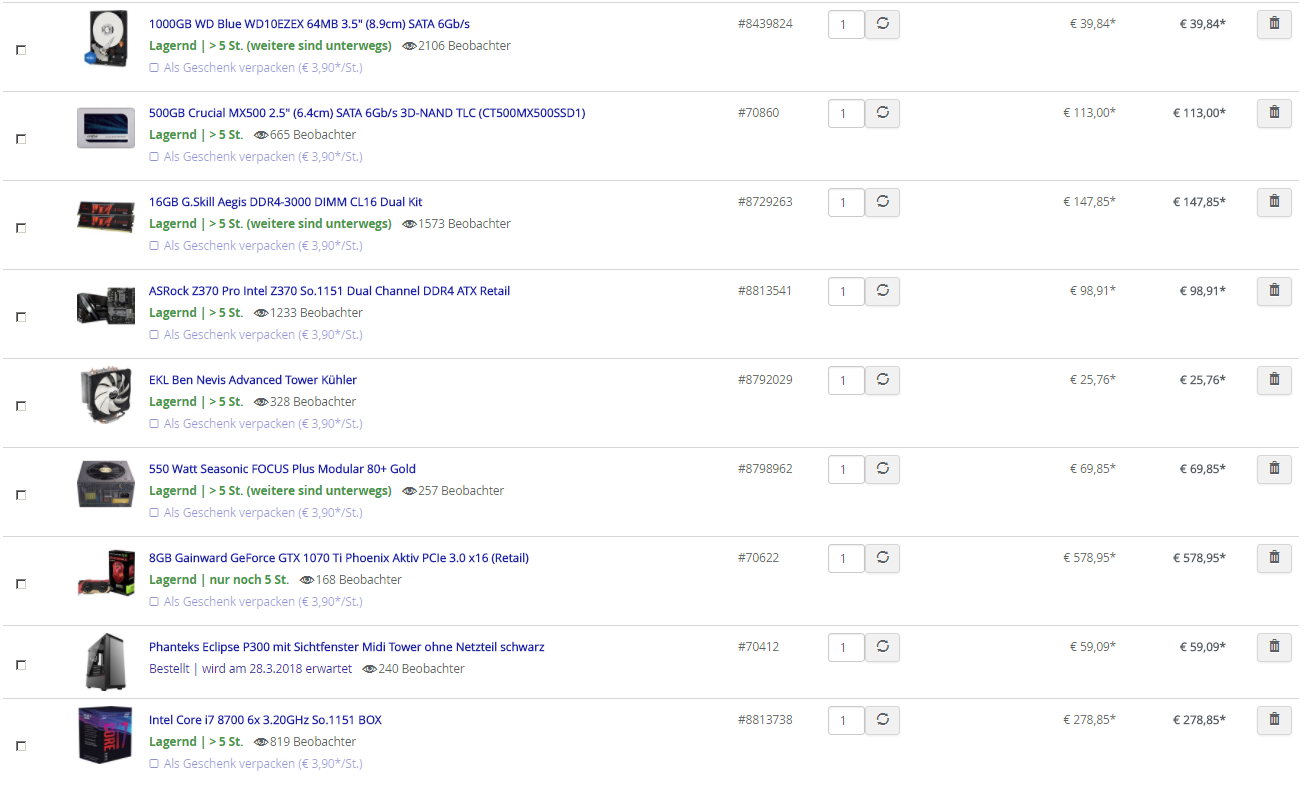The height and width of the screenshot is (785, 1307).
Task: Click the Seasonic power supply thumbnail
Action: click(105, 484)
